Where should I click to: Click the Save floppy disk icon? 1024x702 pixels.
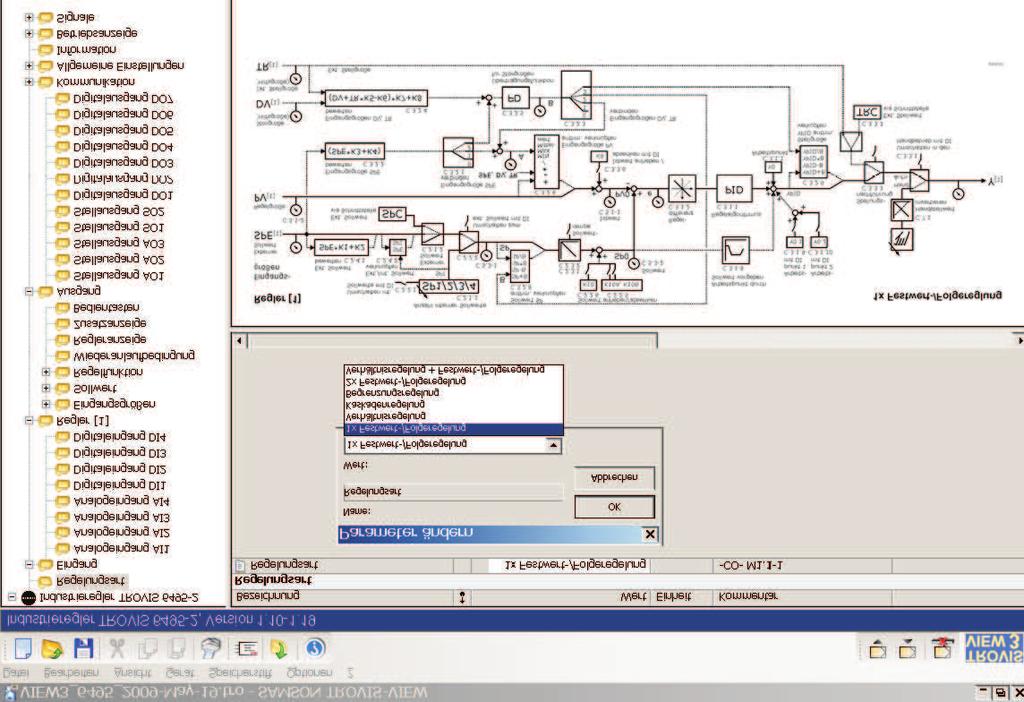pyautogui.click(x=84, y=648)
